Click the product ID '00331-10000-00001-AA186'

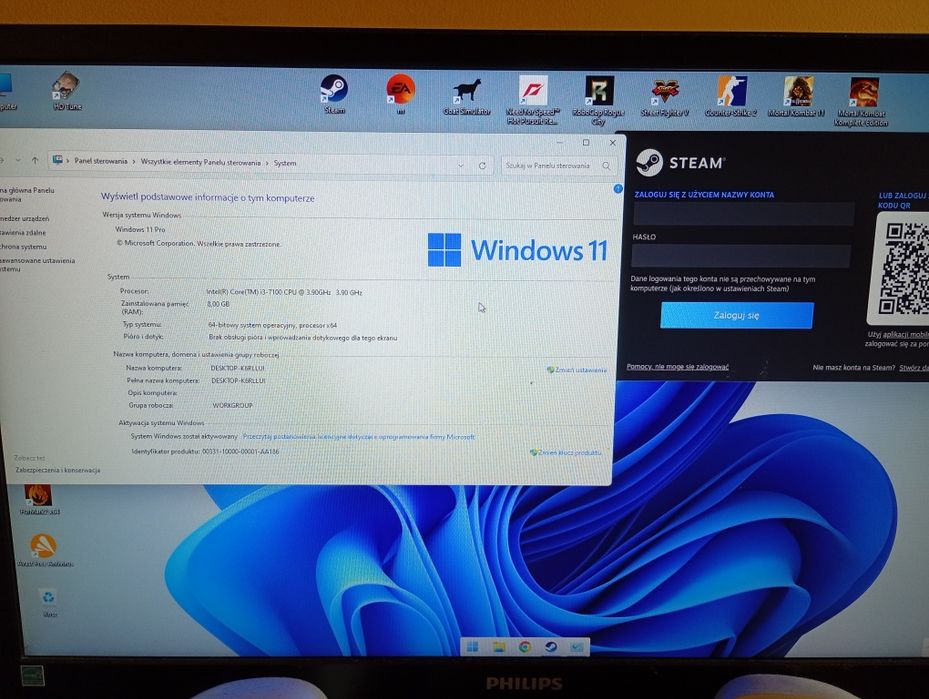[x=240, y=451]
